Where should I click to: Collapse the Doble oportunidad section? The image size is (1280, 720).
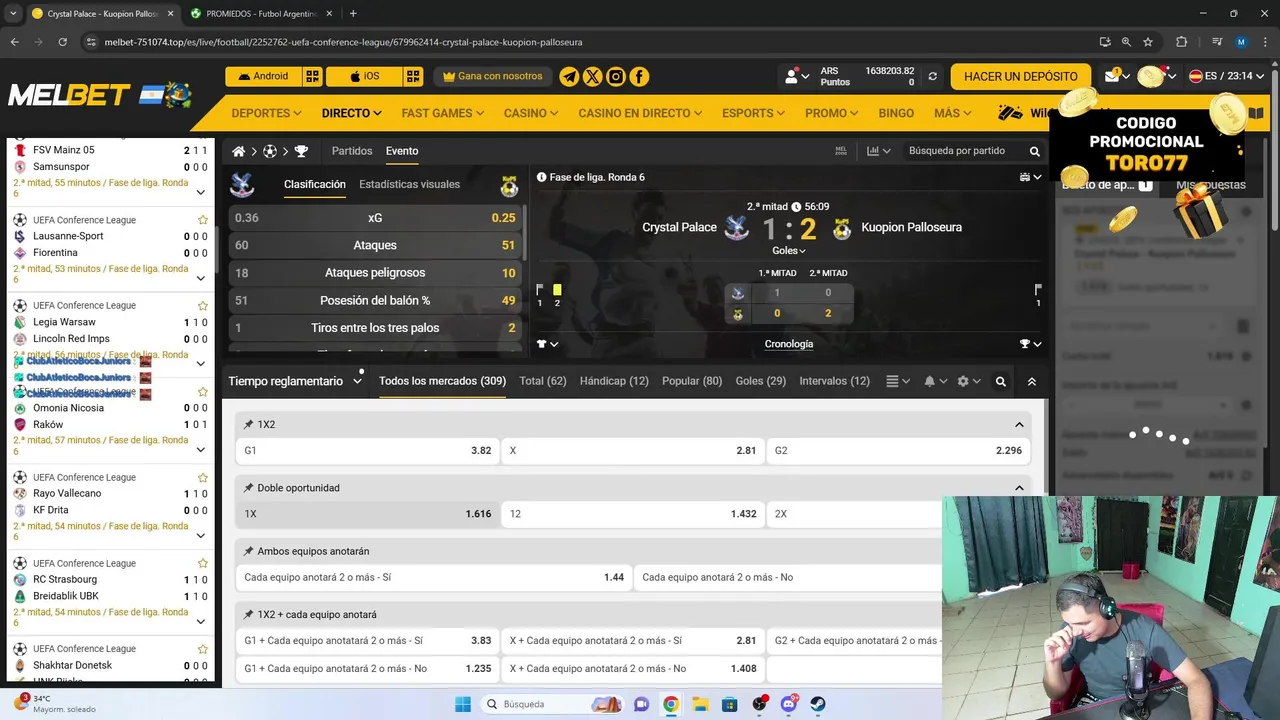click(1019, 488)
